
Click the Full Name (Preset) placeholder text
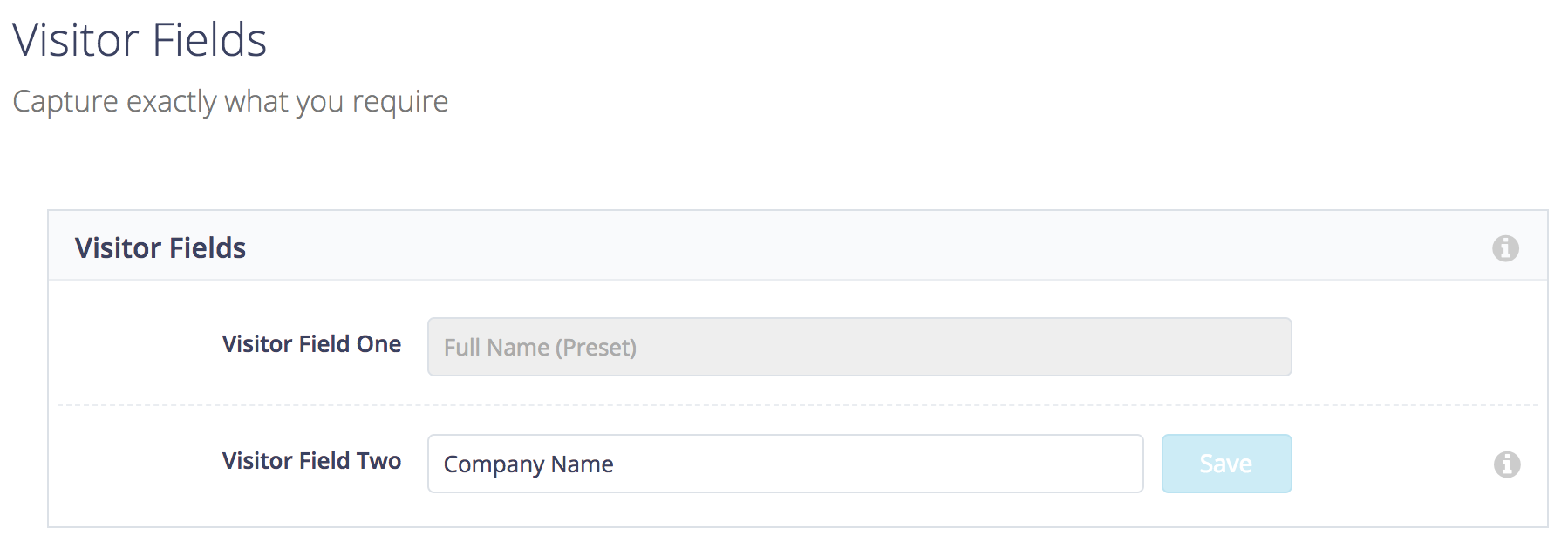[x=540, y=348]
